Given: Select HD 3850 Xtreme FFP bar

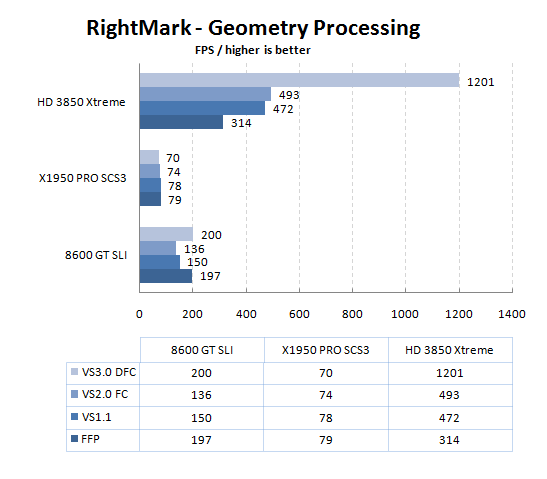Looking at the screenshot, I should point(181,122).
